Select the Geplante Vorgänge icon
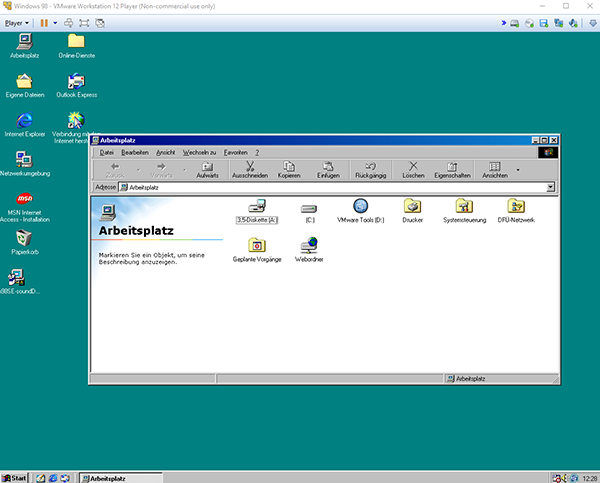 point(257,245)
